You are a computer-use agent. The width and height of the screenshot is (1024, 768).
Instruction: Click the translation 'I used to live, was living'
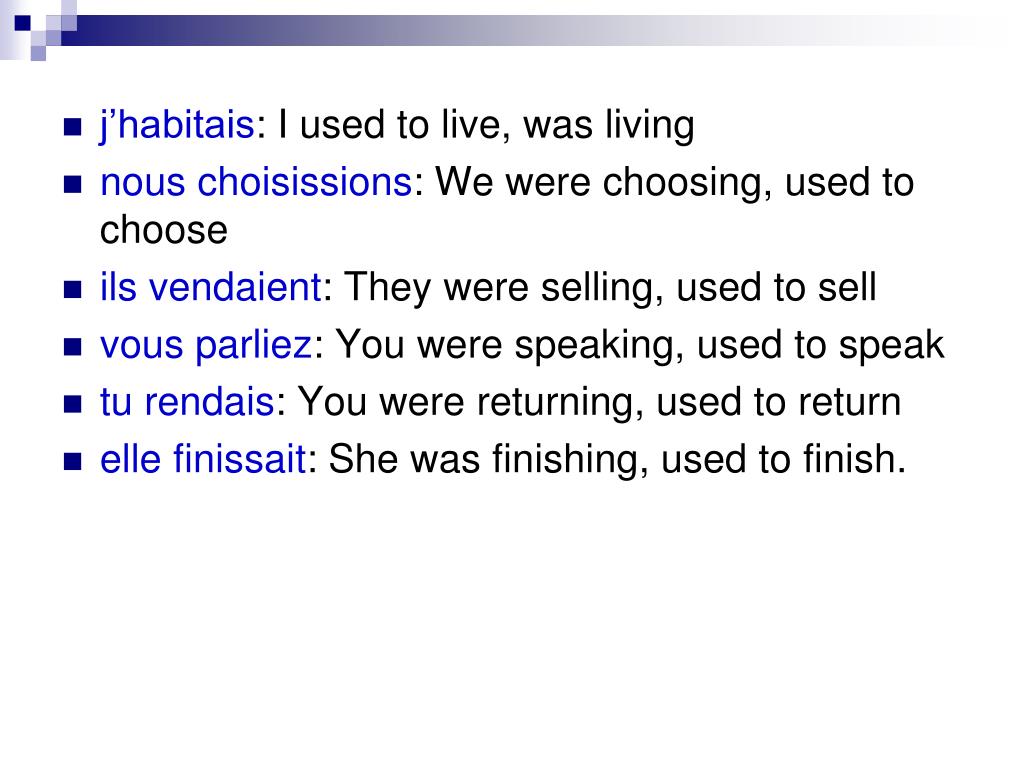click(486, 125)
